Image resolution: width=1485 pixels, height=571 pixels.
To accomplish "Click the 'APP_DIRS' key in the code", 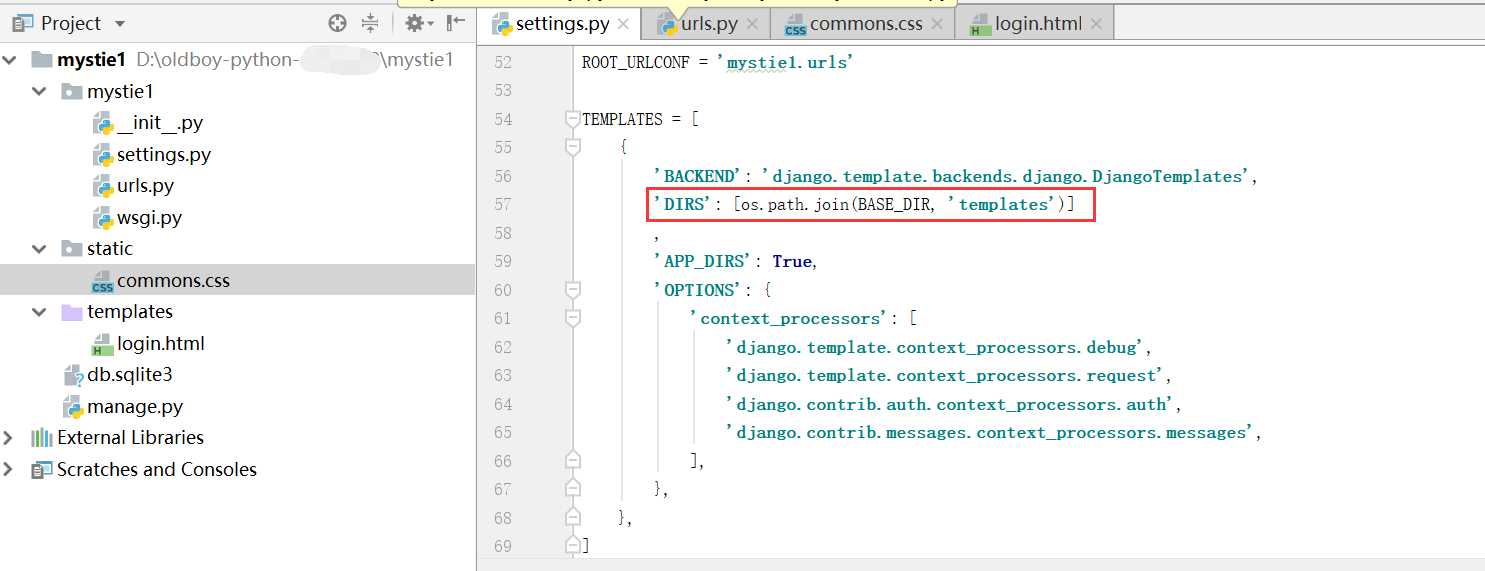I will pos(704,261).
